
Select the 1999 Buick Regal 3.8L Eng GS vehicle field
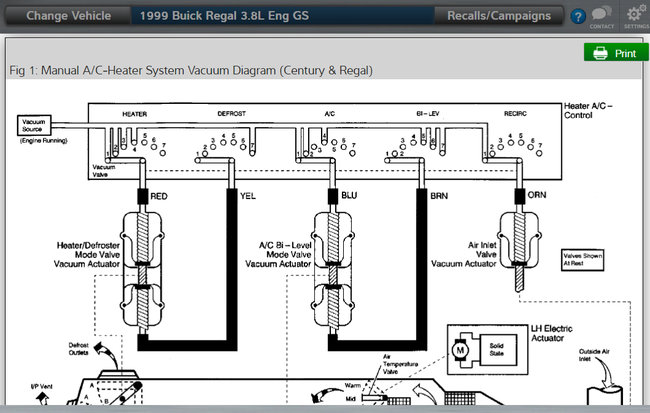pyautogui.click(x=283, y=16)
